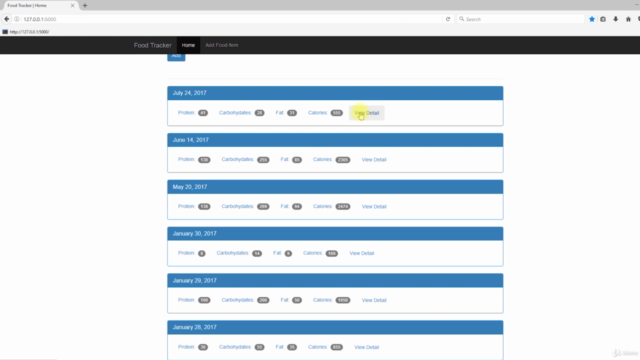The width and height of the screenshot is (640, 360).
Task: Open the site information icon in address bar
Action: pyautogui.click(x=17, y=19)
